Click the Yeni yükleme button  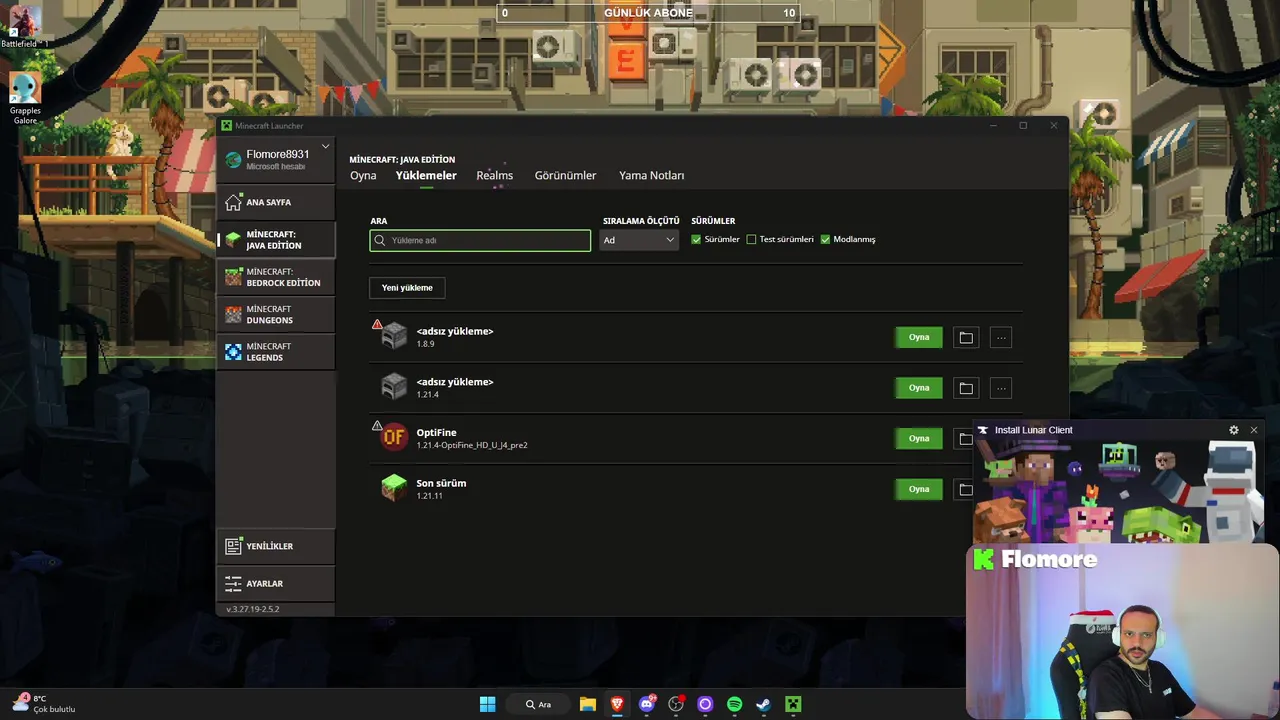(x=407, y=288)
